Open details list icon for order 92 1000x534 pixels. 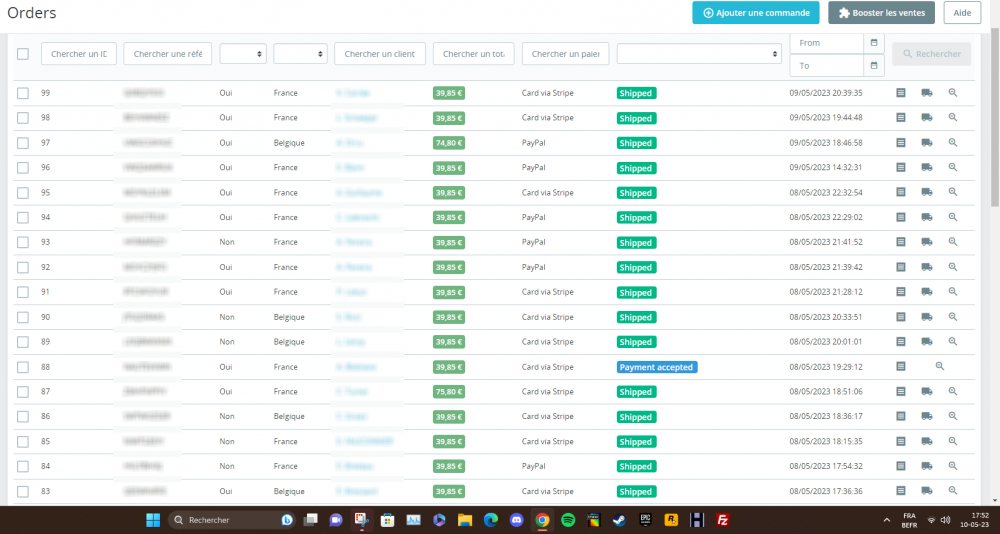coord(901,267)
